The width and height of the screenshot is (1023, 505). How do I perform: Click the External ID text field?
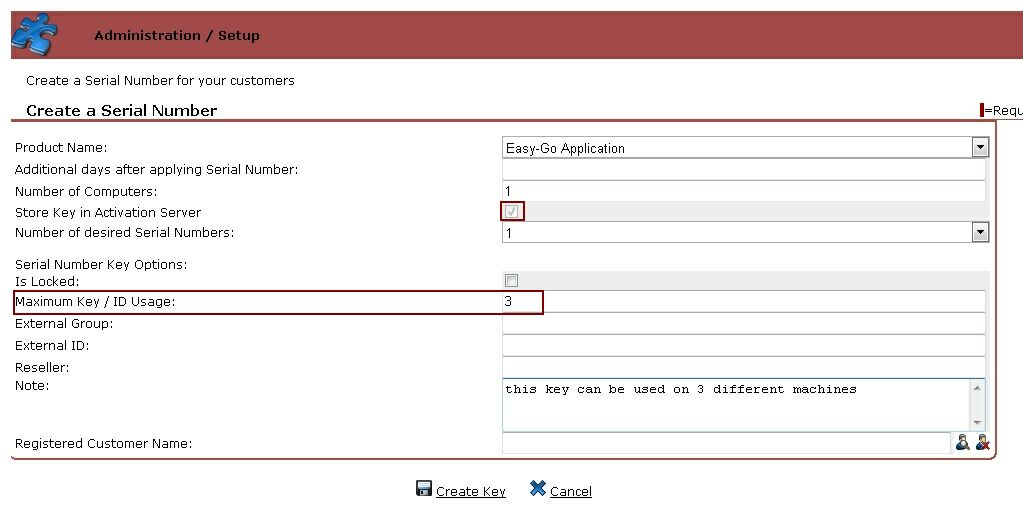click(743, 345)
